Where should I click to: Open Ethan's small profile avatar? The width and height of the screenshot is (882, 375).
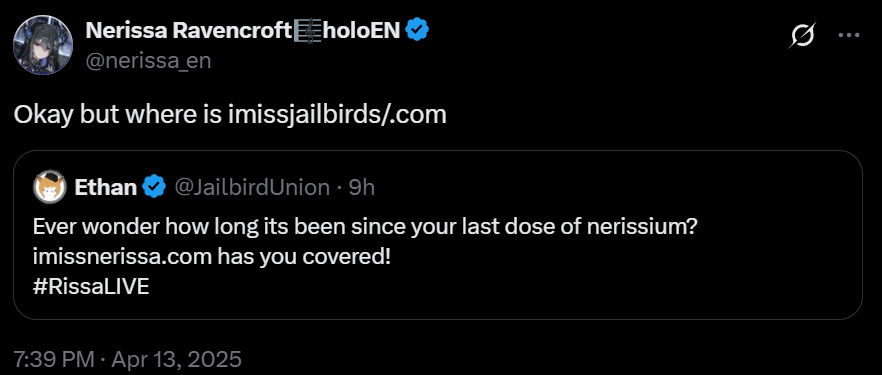click(x=51, y=187)
